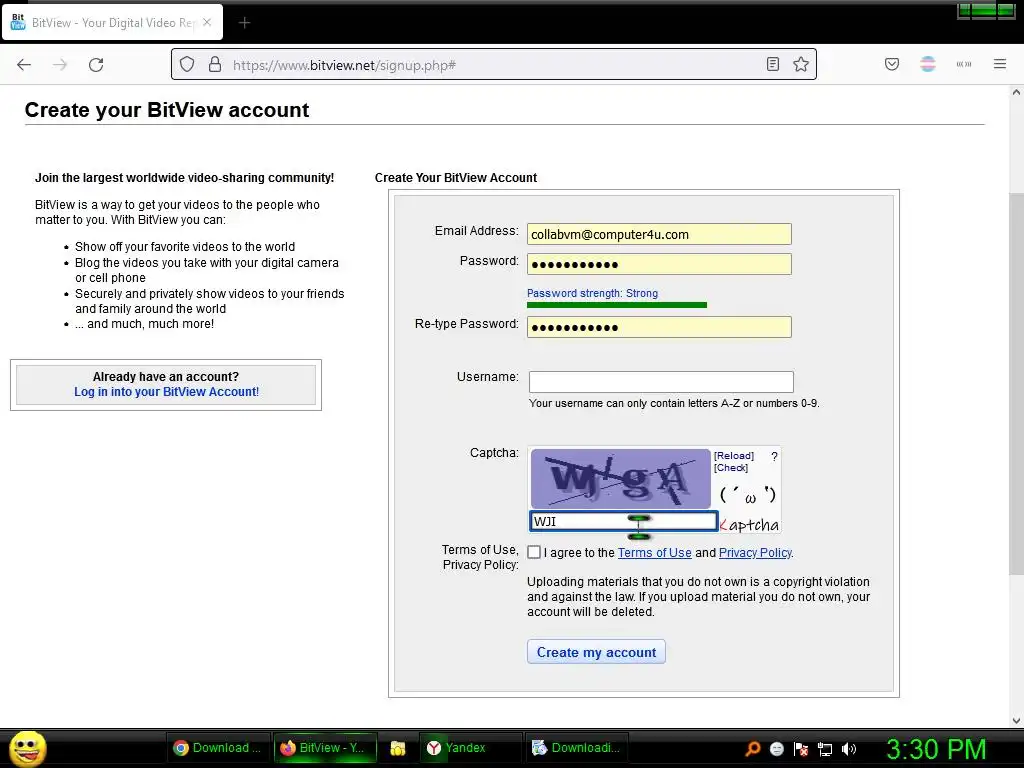Open the Privacy Policy link
The image size is (1024, 768).
(x=755, y=552)
